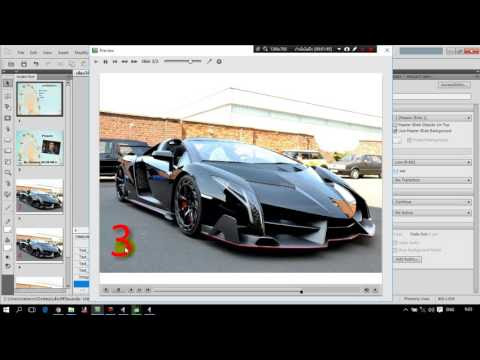Click the rewind icon in Preview toolbar
This screenshot has width=480, height=360.
coord(124,62)
